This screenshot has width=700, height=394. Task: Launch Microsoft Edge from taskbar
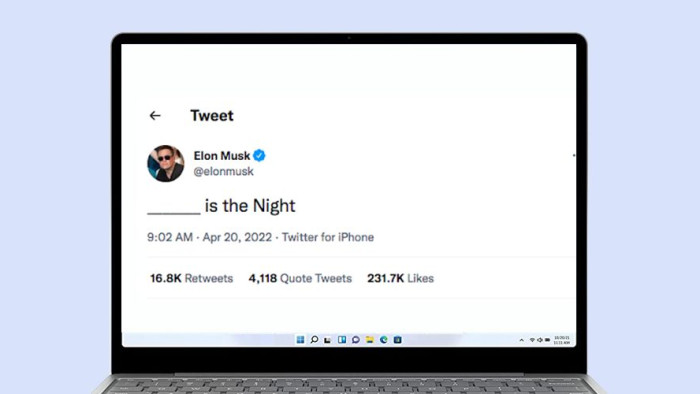(383, 340)
